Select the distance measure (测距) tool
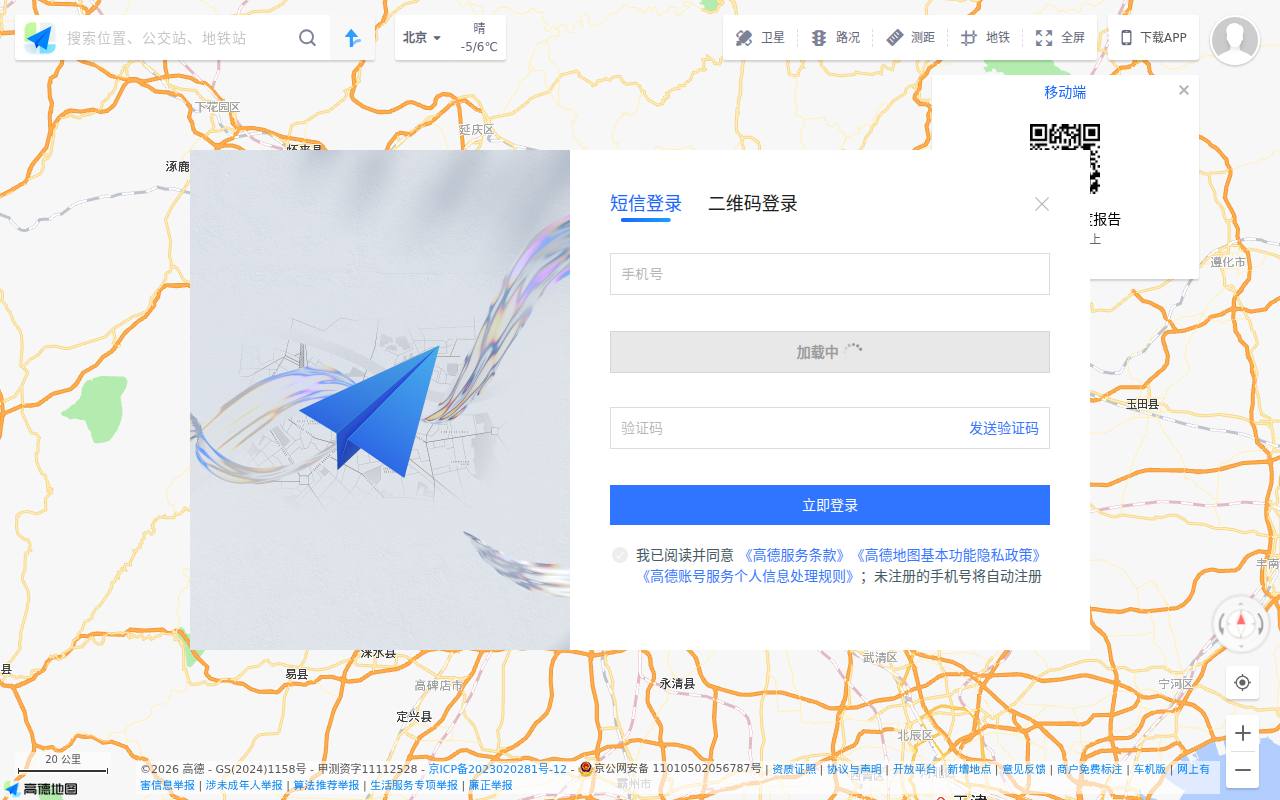The image size is (1280, 800). 894,37
